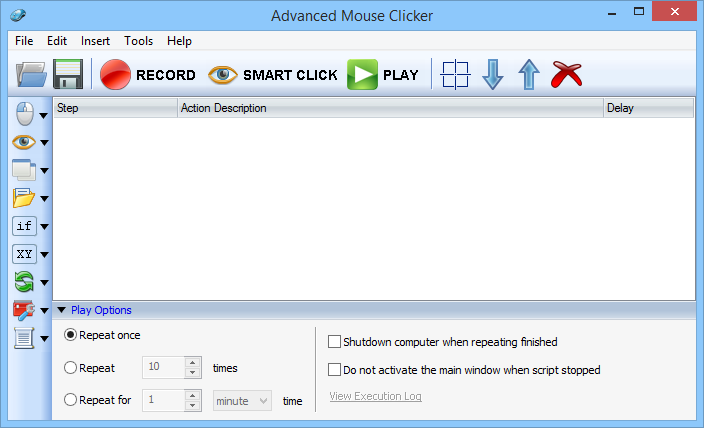
Task: Click the 'Repeat for' field showing 1
Action: click(163, 400)
